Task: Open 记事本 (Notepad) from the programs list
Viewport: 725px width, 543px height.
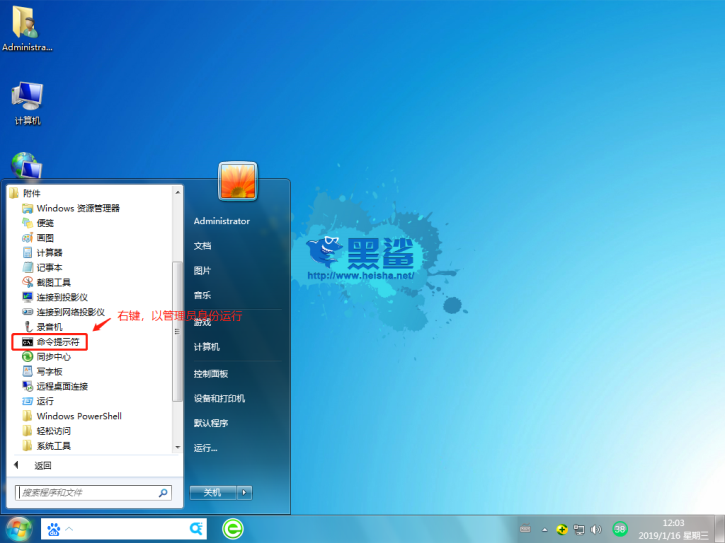Action: tap(49, 268)
